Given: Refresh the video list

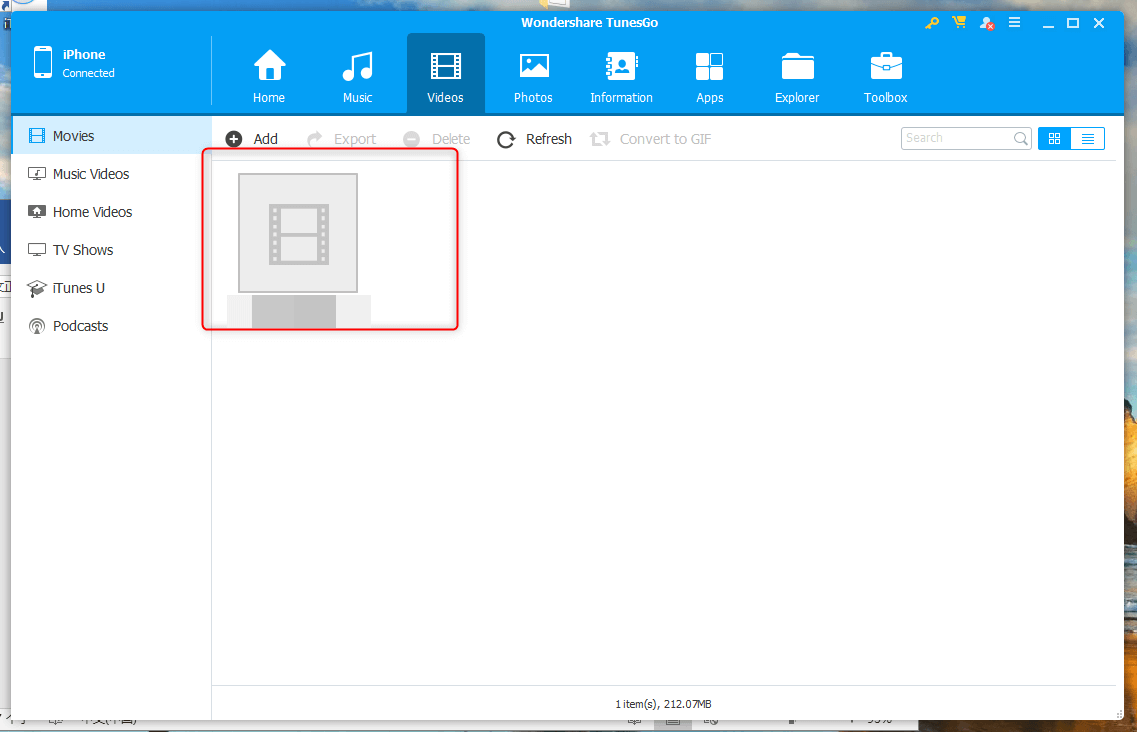Looking at the screenshot, I should (x=534, y=139).
